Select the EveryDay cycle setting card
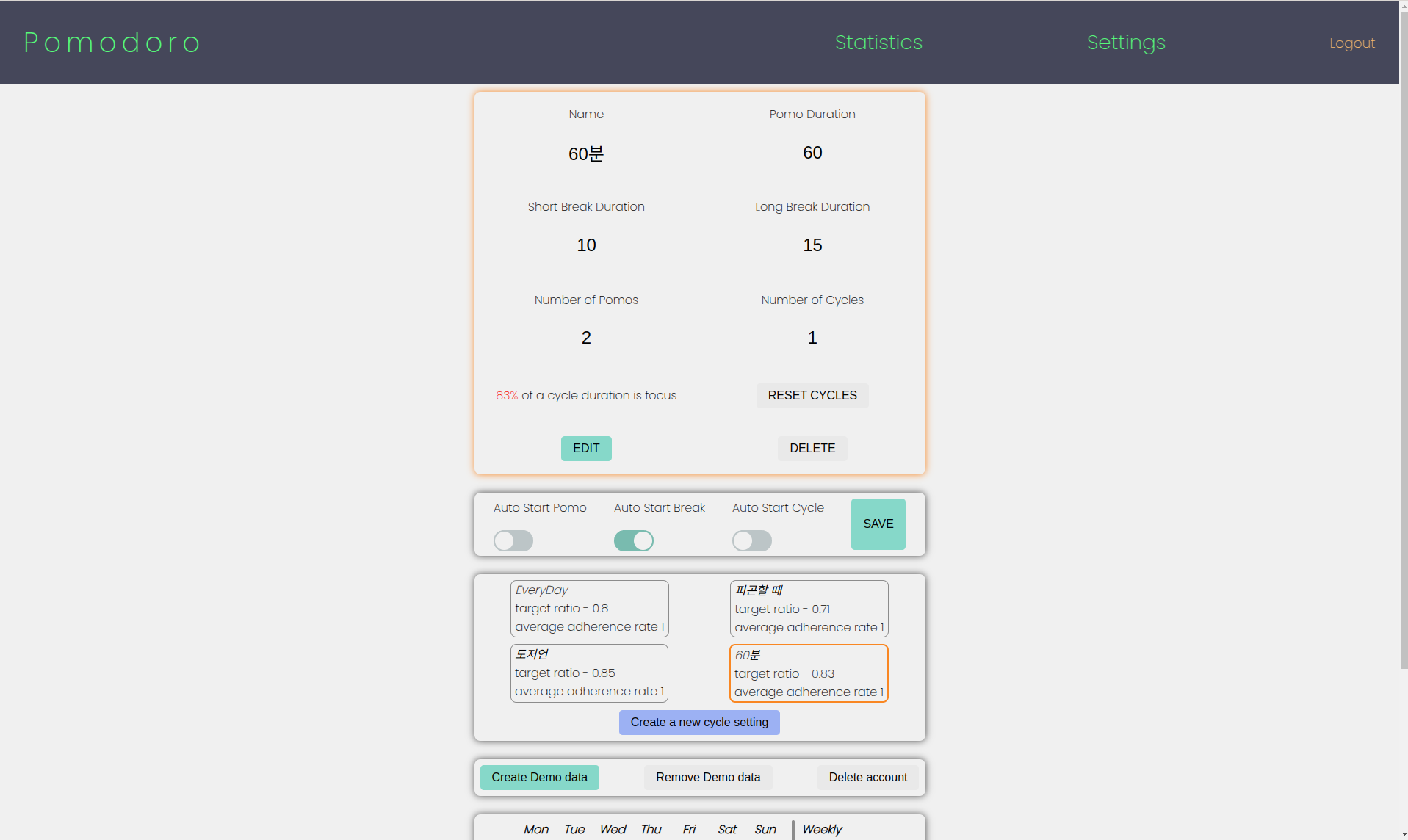Image resolution: width=1408 pixels, height=840 pixels. coord(589,608)
